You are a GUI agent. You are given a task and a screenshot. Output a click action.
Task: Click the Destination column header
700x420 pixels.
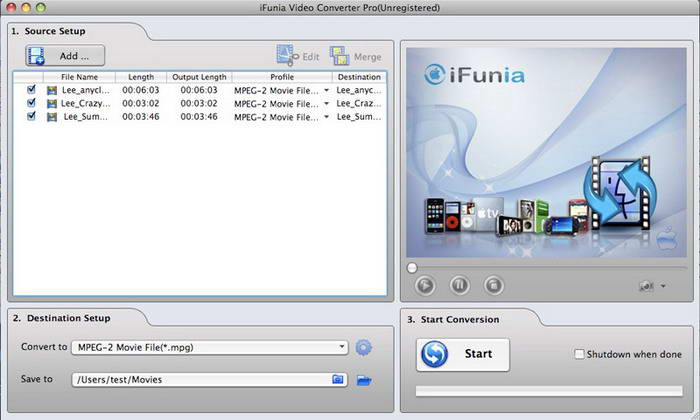(x=359, y=77)
